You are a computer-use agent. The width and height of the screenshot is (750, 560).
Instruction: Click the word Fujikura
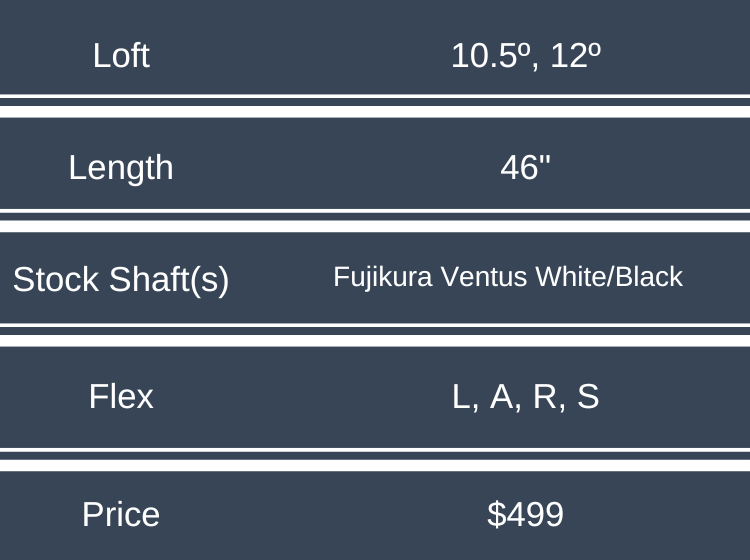tap(374, 277)
